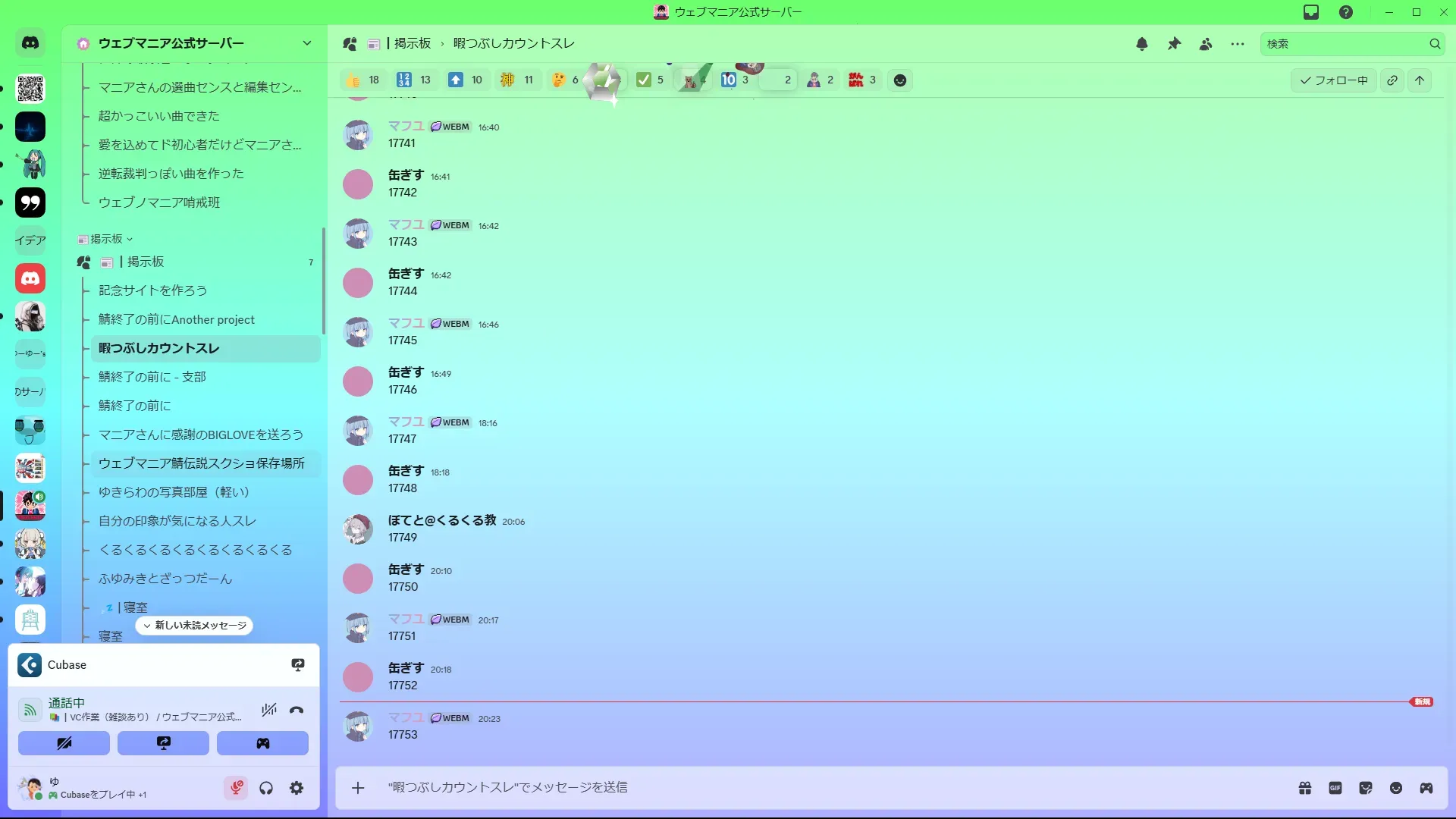Open notification settings bell icon
Image resolution: width=1456 pixels, height=819 pixels.
pos(1142,44)
